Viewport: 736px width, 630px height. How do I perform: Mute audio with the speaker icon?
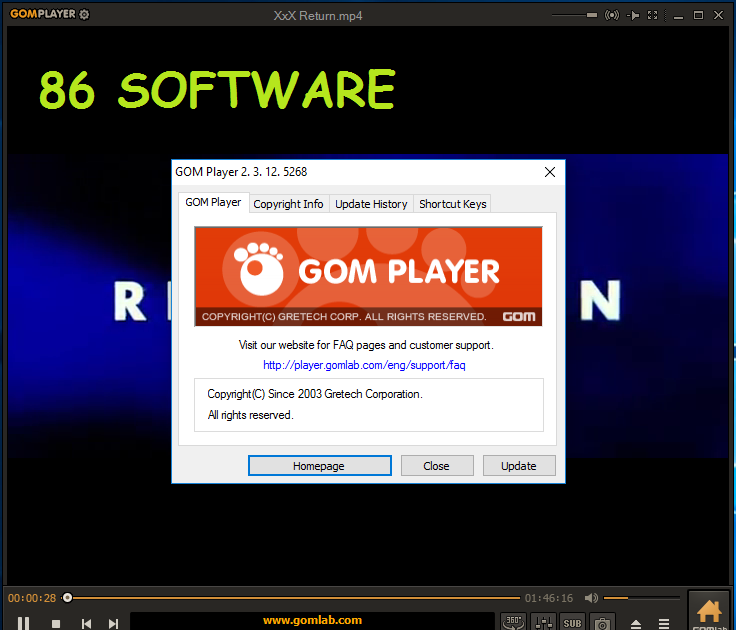tap(591, 598)
